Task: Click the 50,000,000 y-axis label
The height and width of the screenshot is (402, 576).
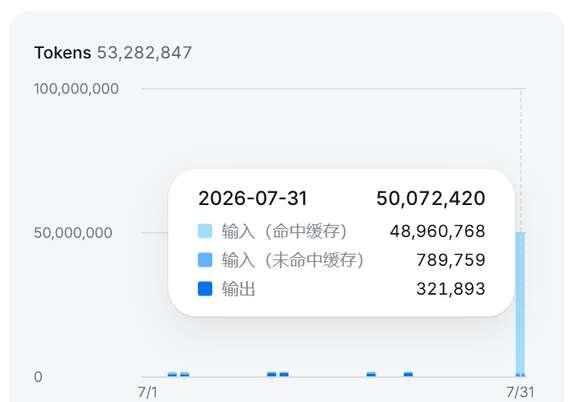Action: pyautogui.click(x=73, y=233)
